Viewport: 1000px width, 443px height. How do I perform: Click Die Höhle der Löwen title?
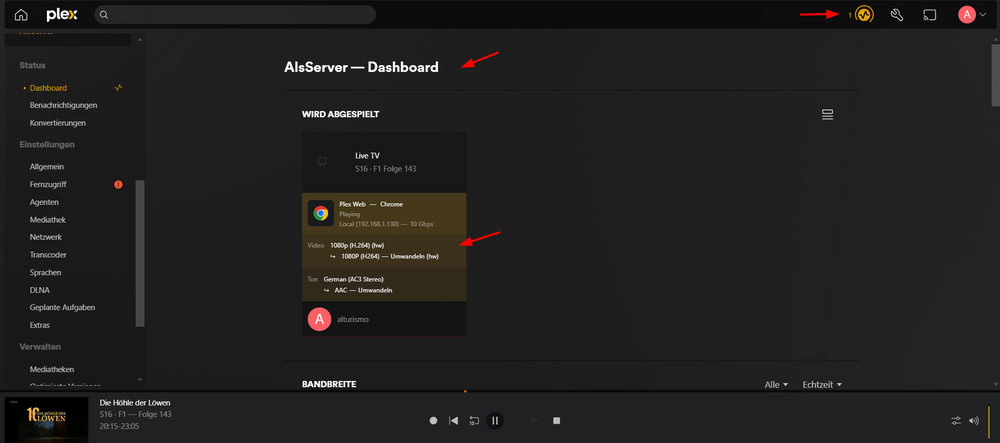point(135,403)
